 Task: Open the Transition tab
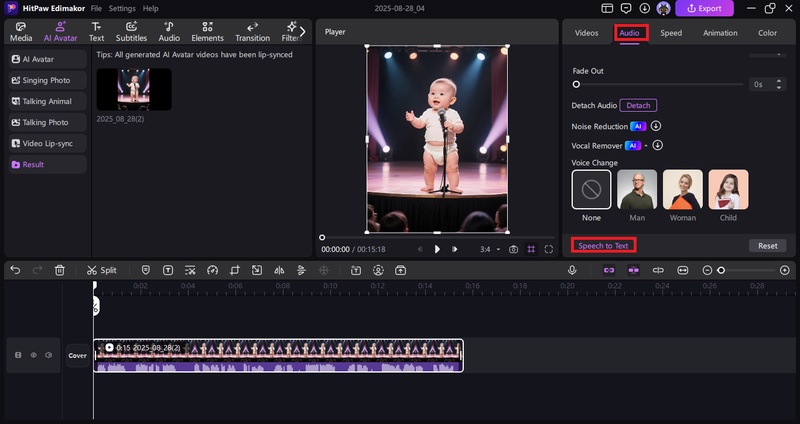coord(253,32)
